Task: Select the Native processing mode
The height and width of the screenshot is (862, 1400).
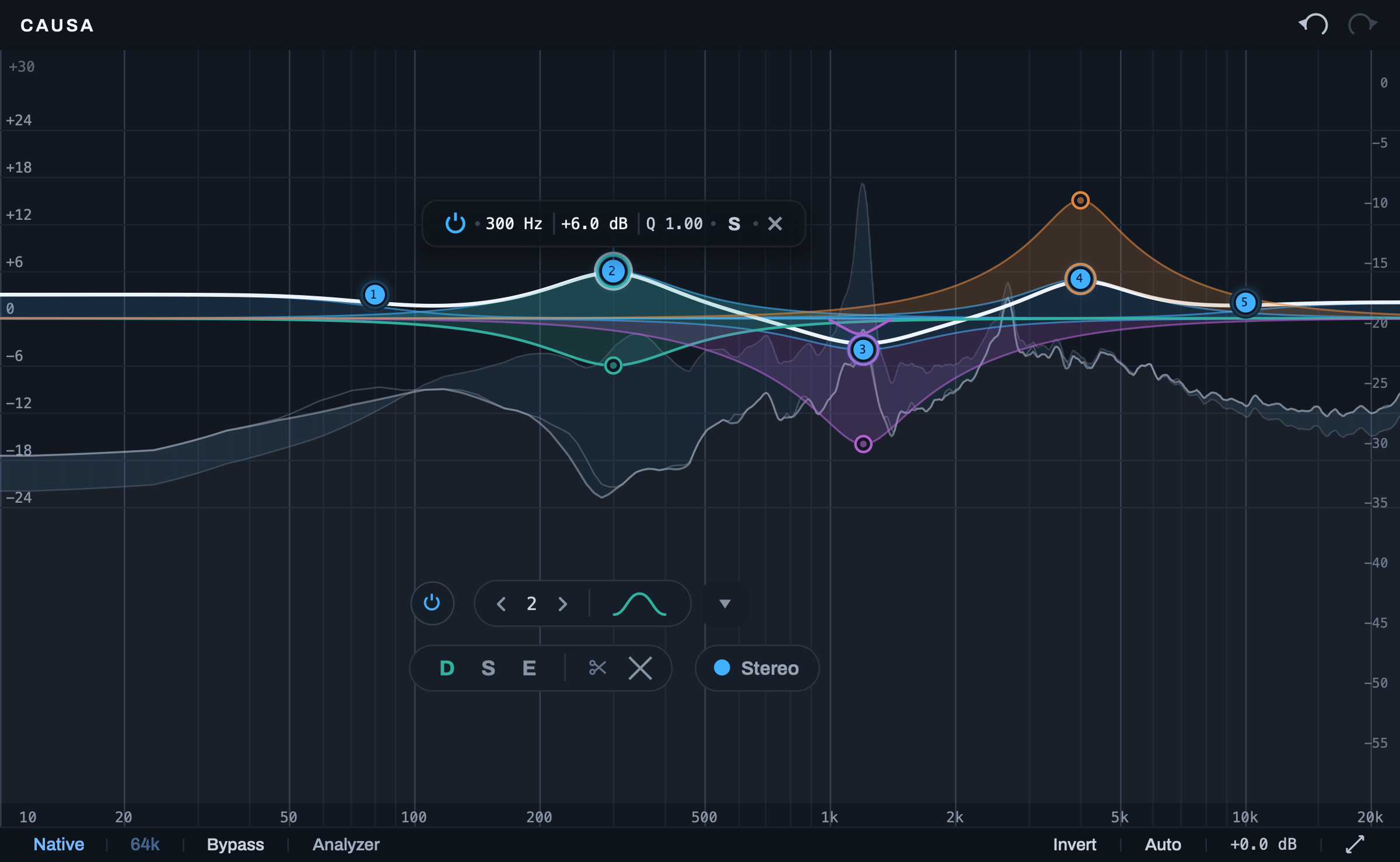Action: coord(59,845)
